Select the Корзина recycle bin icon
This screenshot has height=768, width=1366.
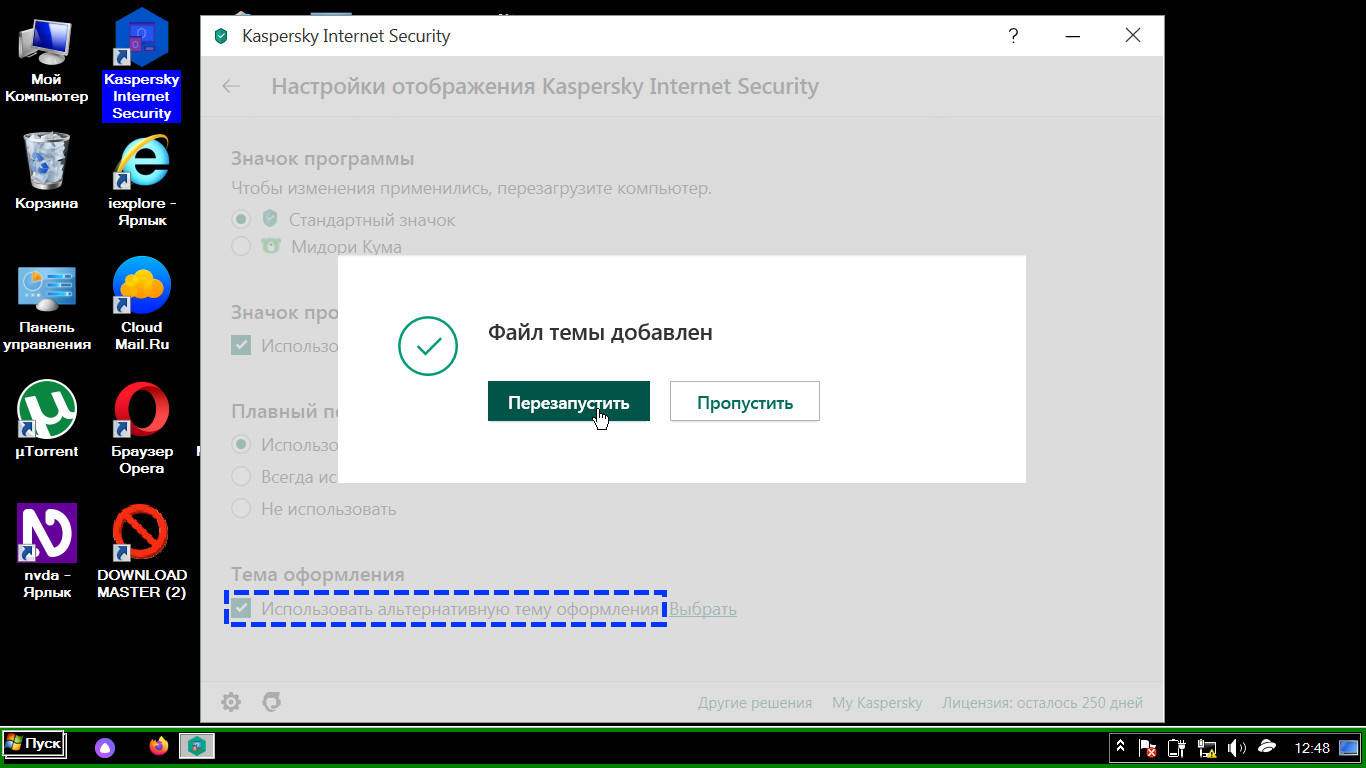46,162
